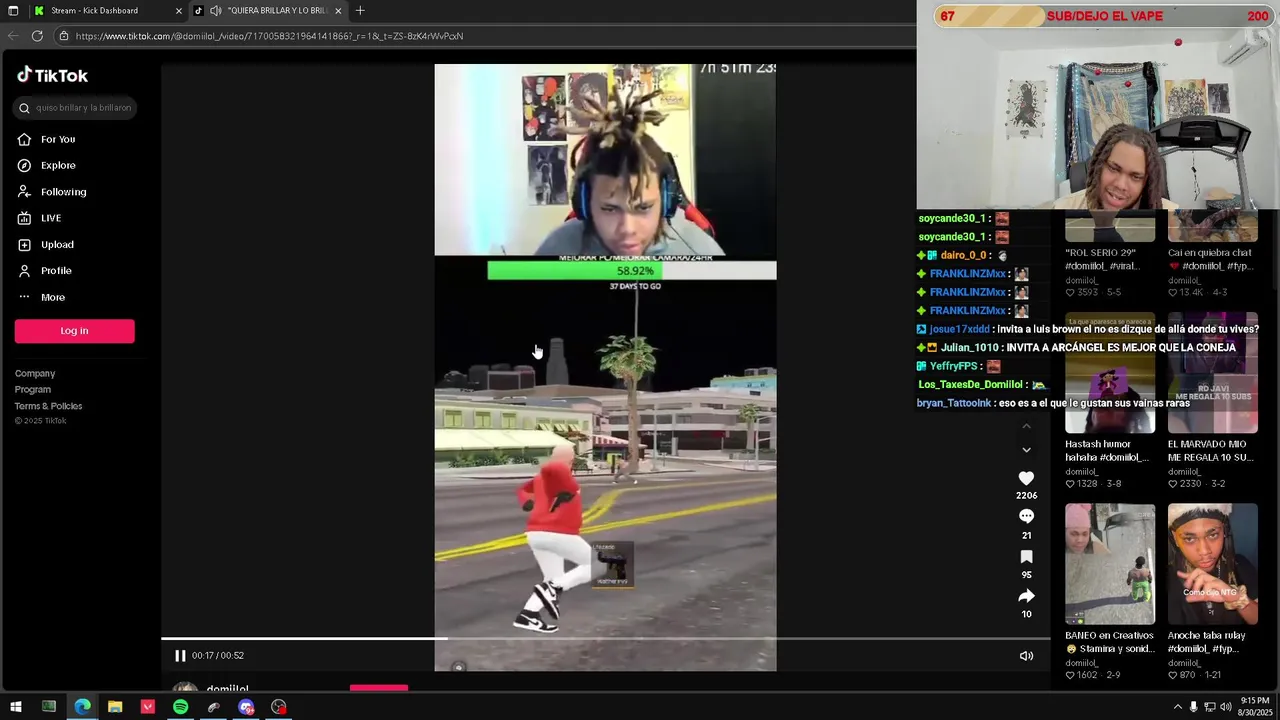This screenshot has height=720, width=1280.
Task: Show hidden system tray icons
Action: 1177,707
